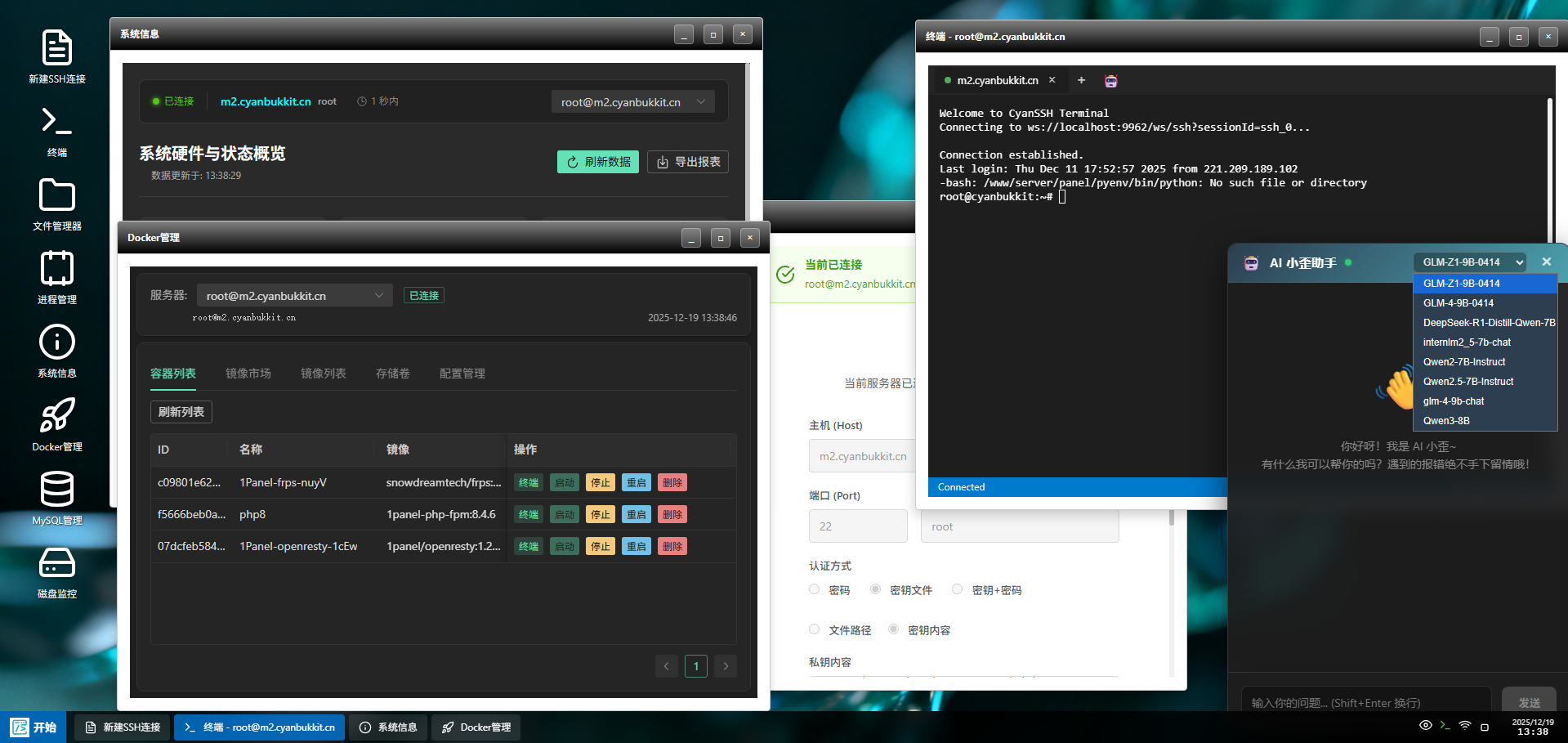Click page 1 in Docker pagination
Viewport: 1568px width, 743px height.
pos(696,666)
